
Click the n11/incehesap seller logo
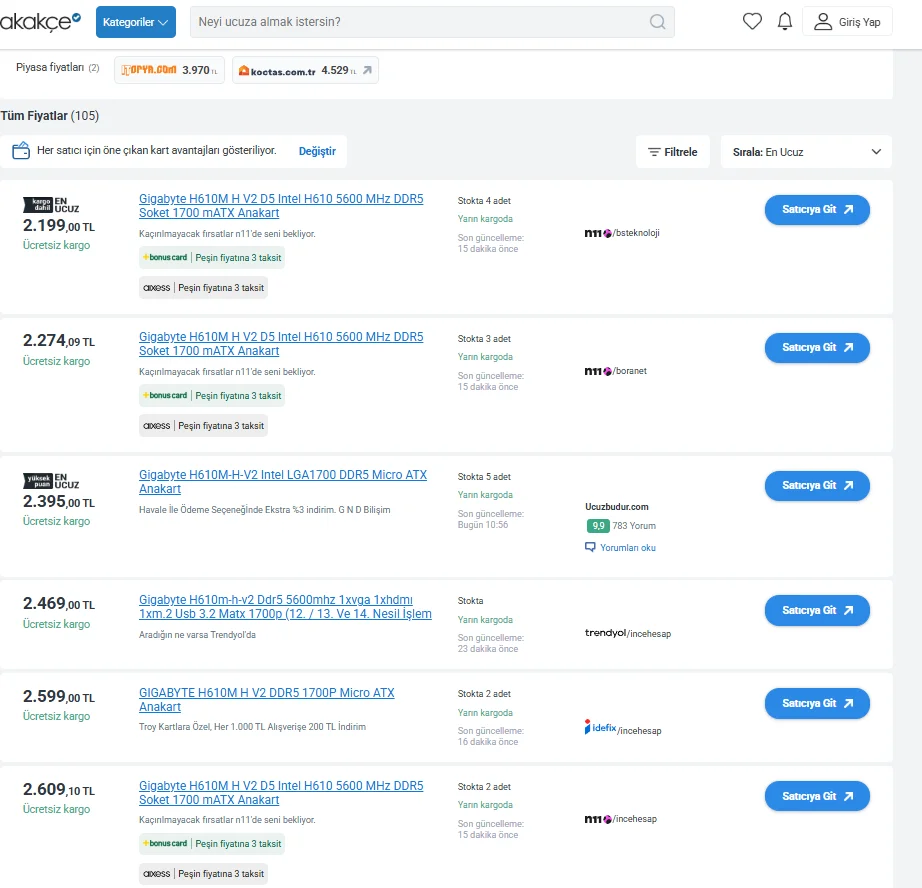[x=620, y=819]
